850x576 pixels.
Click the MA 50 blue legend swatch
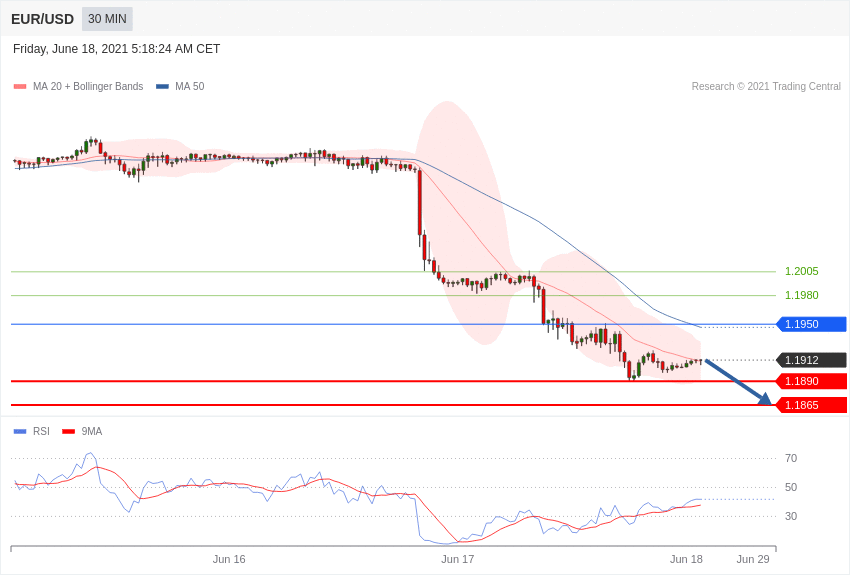tap(162, 86)
